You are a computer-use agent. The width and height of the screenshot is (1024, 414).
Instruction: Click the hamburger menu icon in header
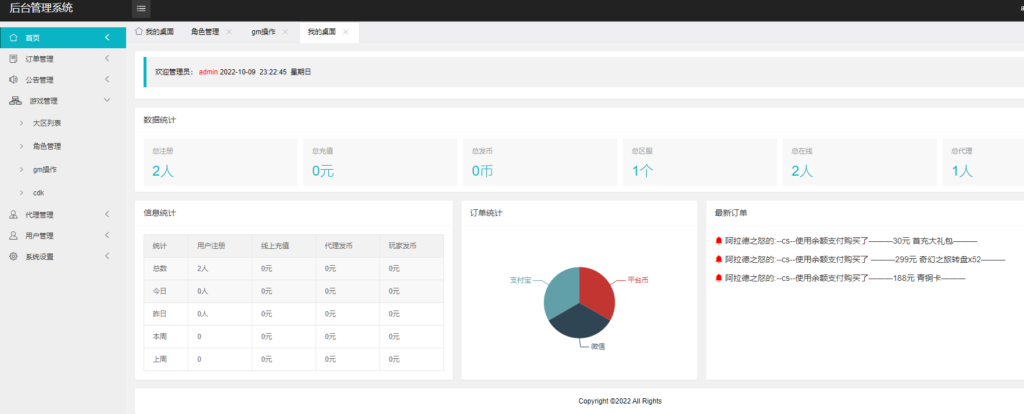pos(141,9)
